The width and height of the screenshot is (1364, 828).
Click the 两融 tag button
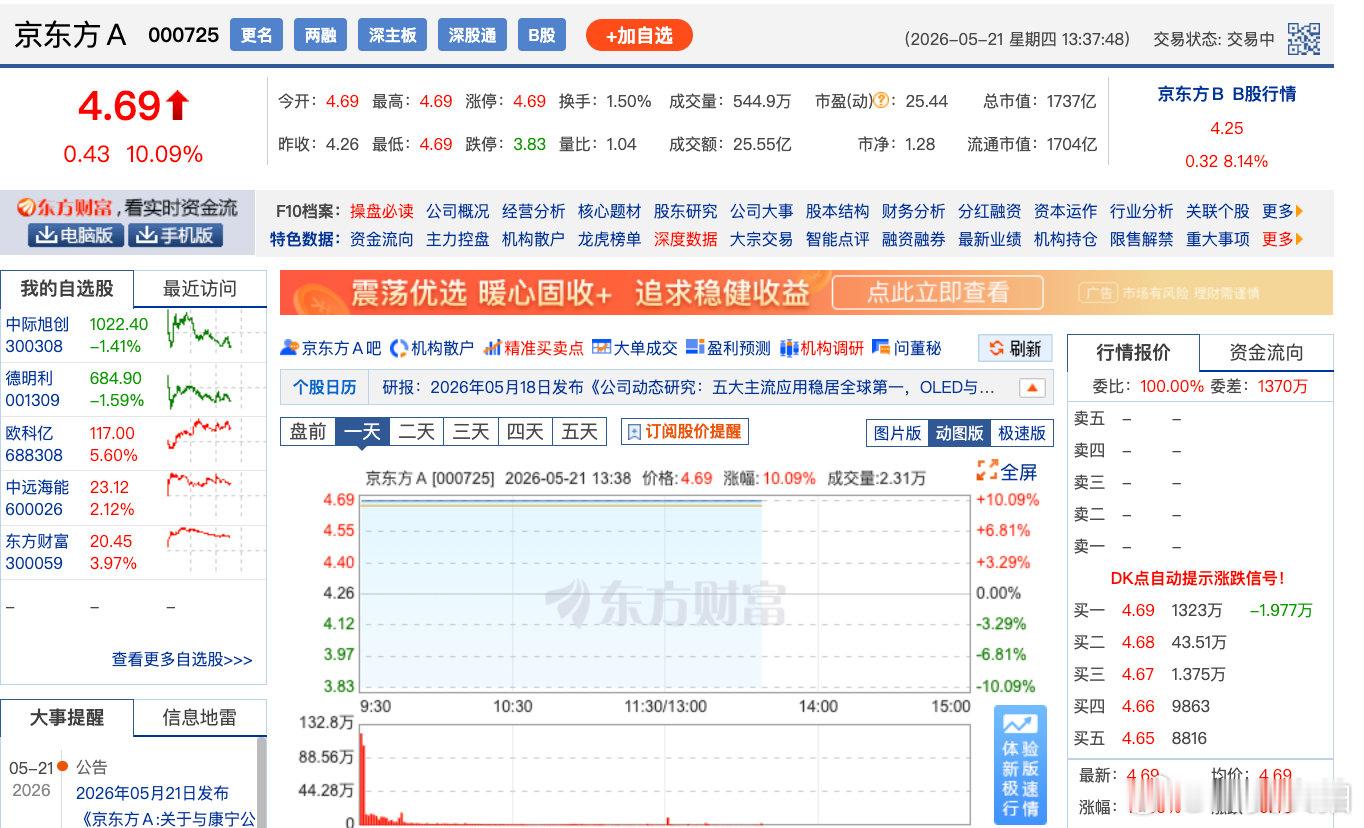(321, 35)
